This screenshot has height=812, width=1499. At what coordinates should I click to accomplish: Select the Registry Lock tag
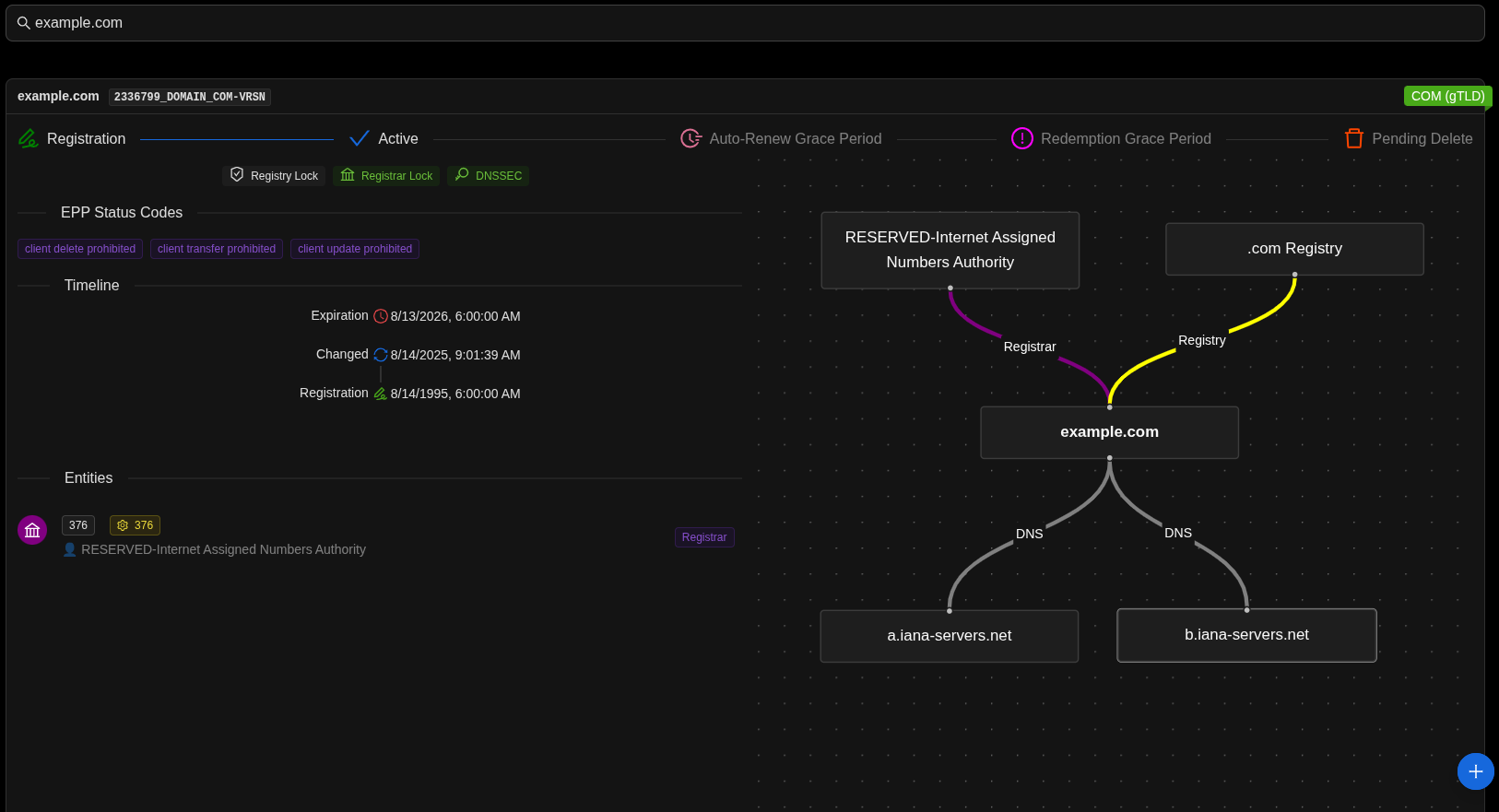274,175
